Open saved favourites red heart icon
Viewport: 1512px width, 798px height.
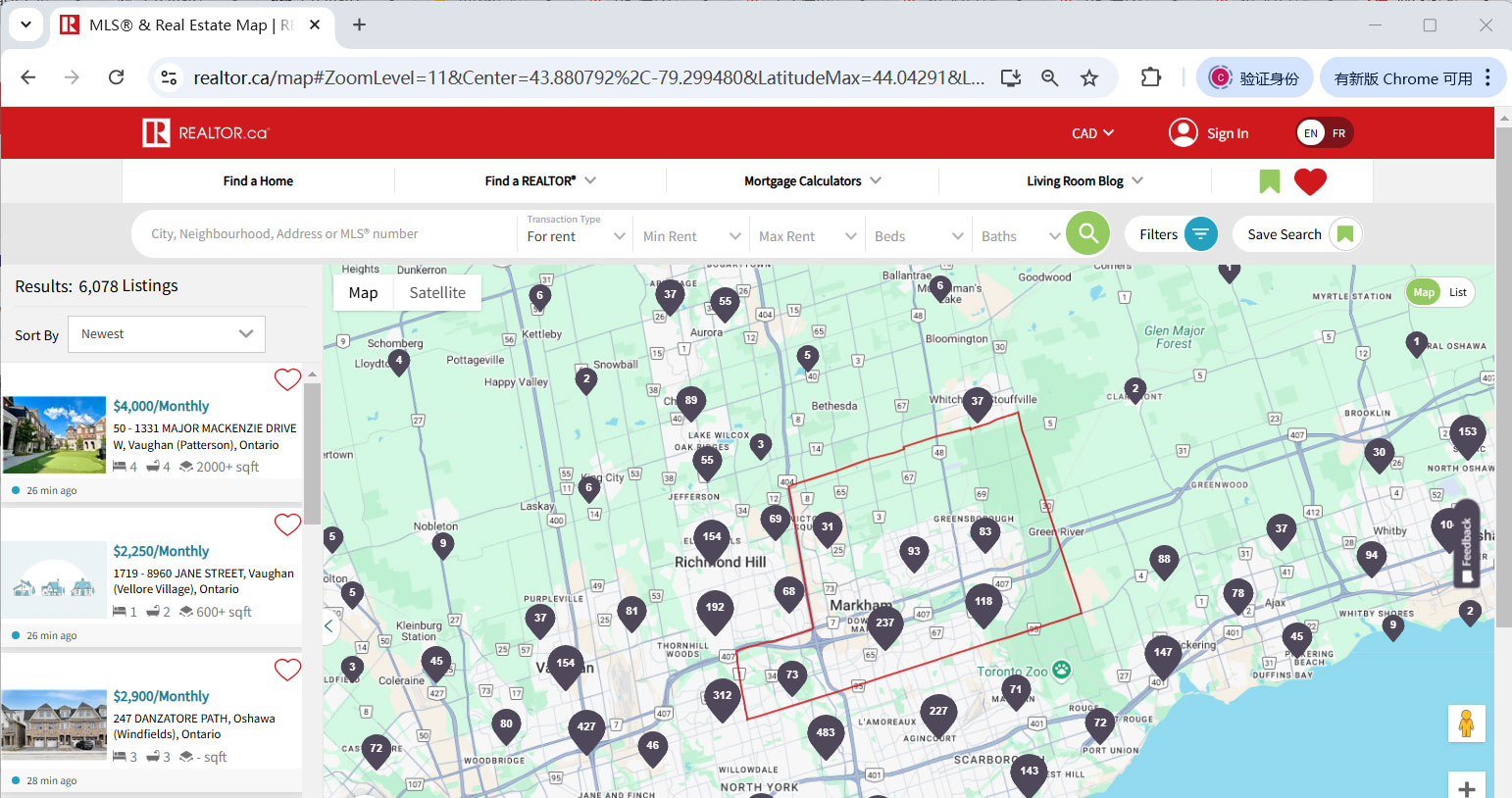pyautogui.click(x=1310, y=181)
